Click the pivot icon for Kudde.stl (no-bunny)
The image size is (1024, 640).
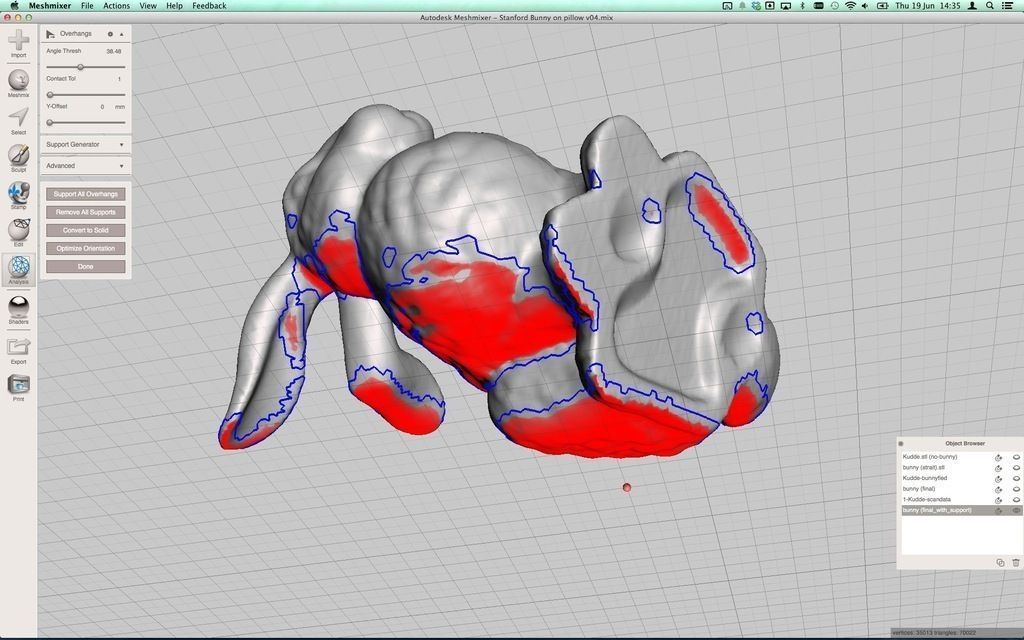999,457
